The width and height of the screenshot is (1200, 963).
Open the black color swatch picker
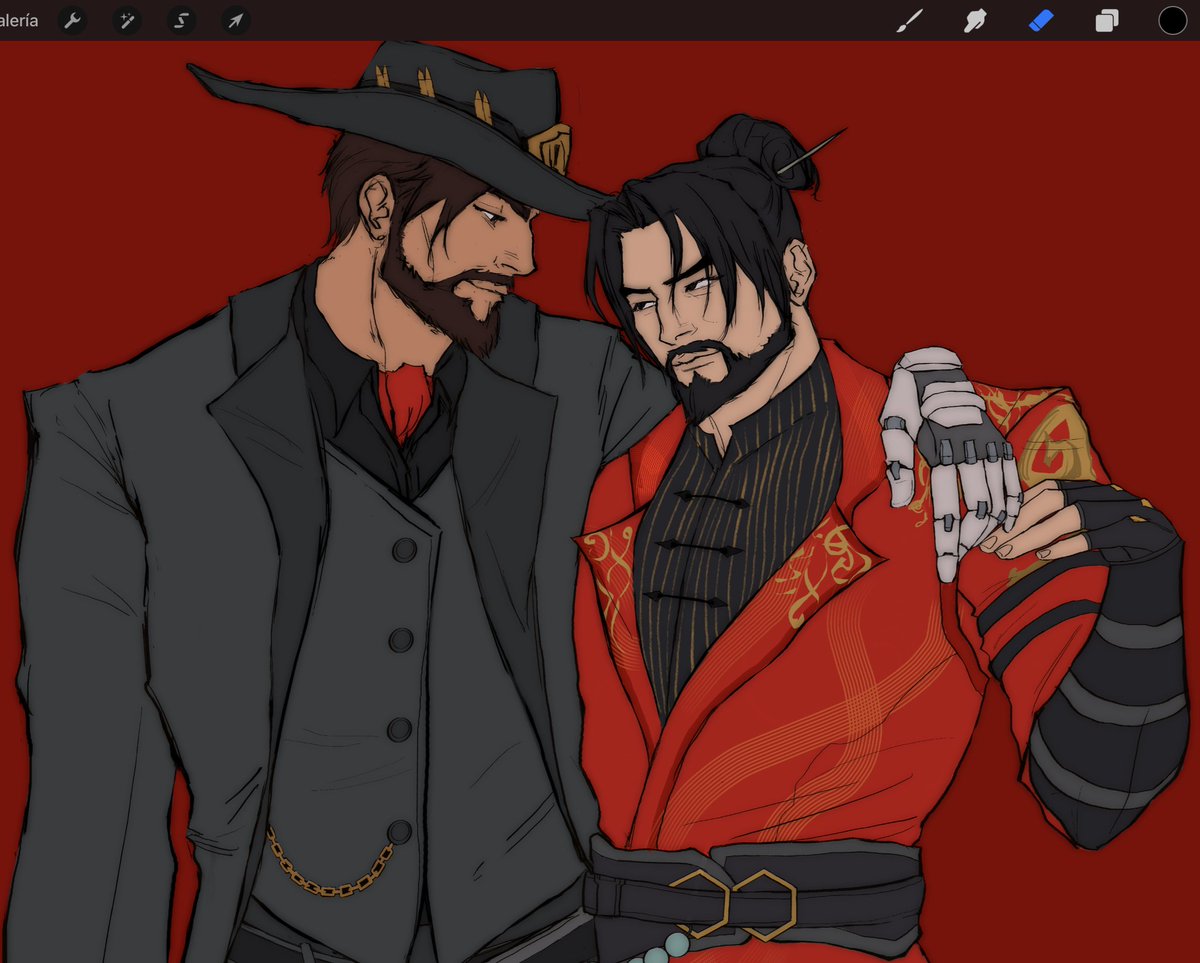pyautogui.click(x=1173, y=20)
